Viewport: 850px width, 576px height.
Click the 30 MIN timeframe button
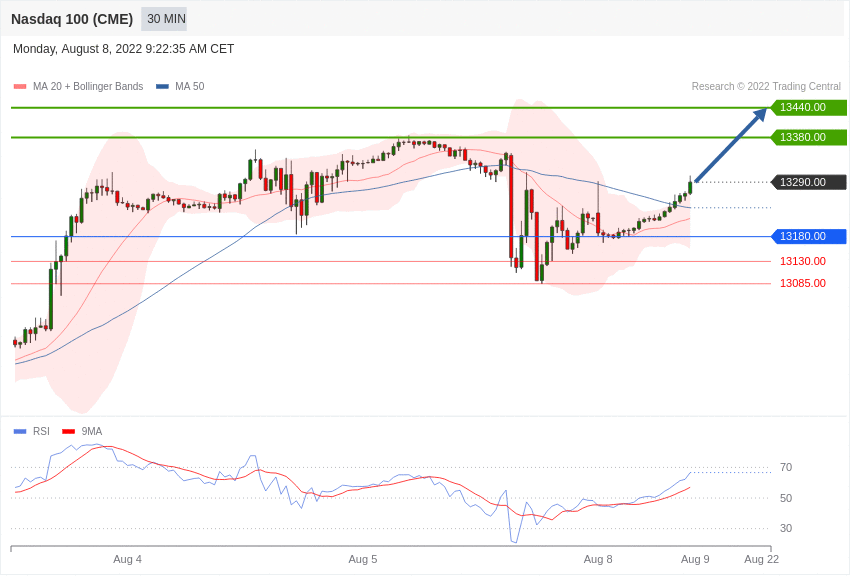(x=166, y=19)
